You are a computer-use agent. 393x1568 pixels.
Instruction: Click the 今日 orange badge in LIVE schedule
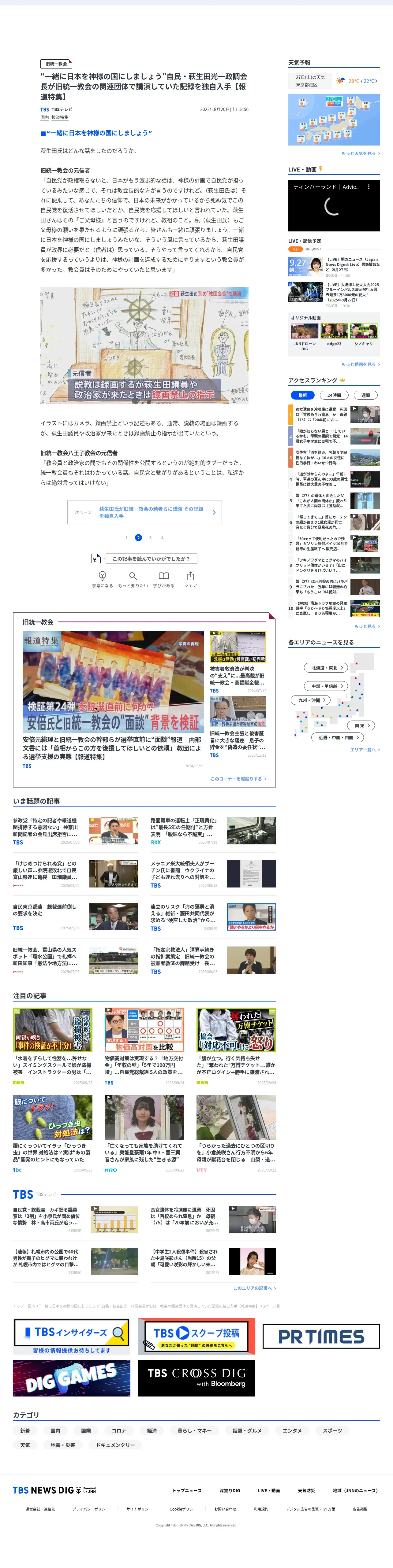[295, 249]
